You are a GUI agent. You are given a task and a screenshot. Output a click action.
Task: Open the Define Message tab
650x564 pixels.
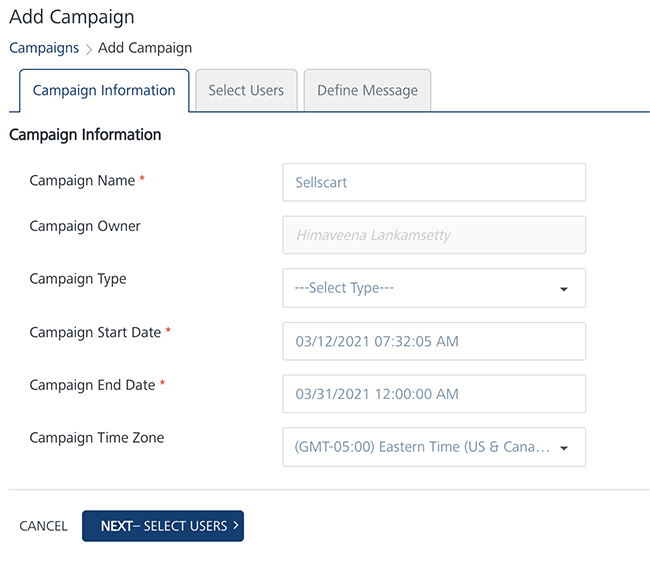[367, 90]
